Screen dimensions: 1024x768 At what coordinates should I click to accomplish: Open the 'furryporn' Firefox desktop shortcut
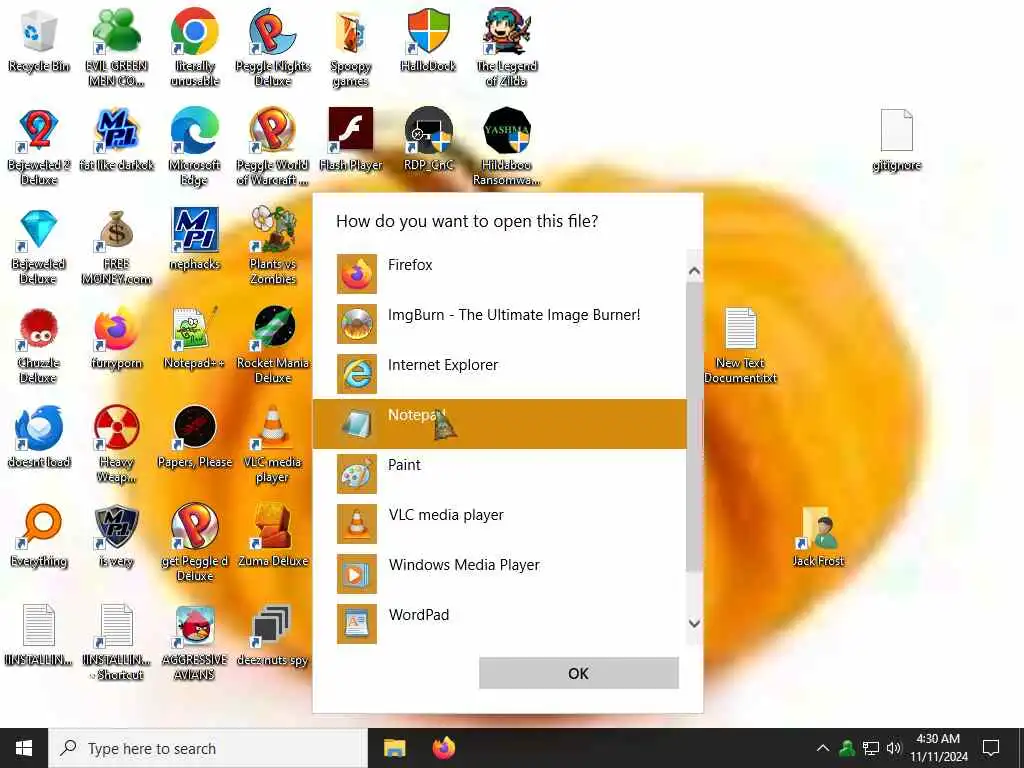[116, 338]
